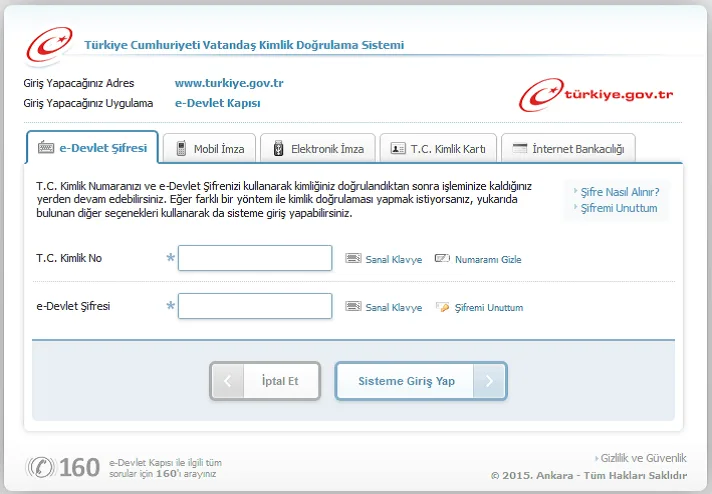The height and width of the screenshot is (494, 712).
Task: Open the T.C. Kimlik Kartı tab
Action: (438, 148)
